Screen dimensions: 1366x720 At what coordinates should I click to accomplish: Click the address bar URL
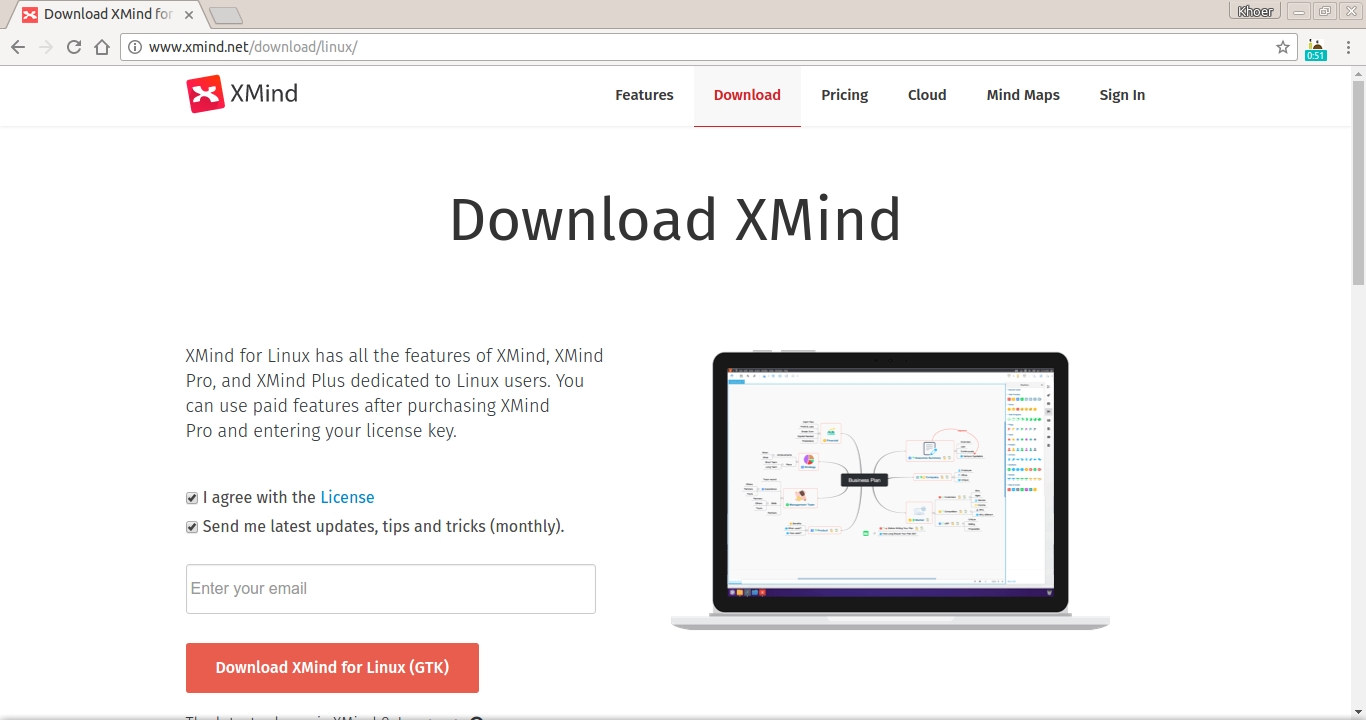click(x=253, y=47)
